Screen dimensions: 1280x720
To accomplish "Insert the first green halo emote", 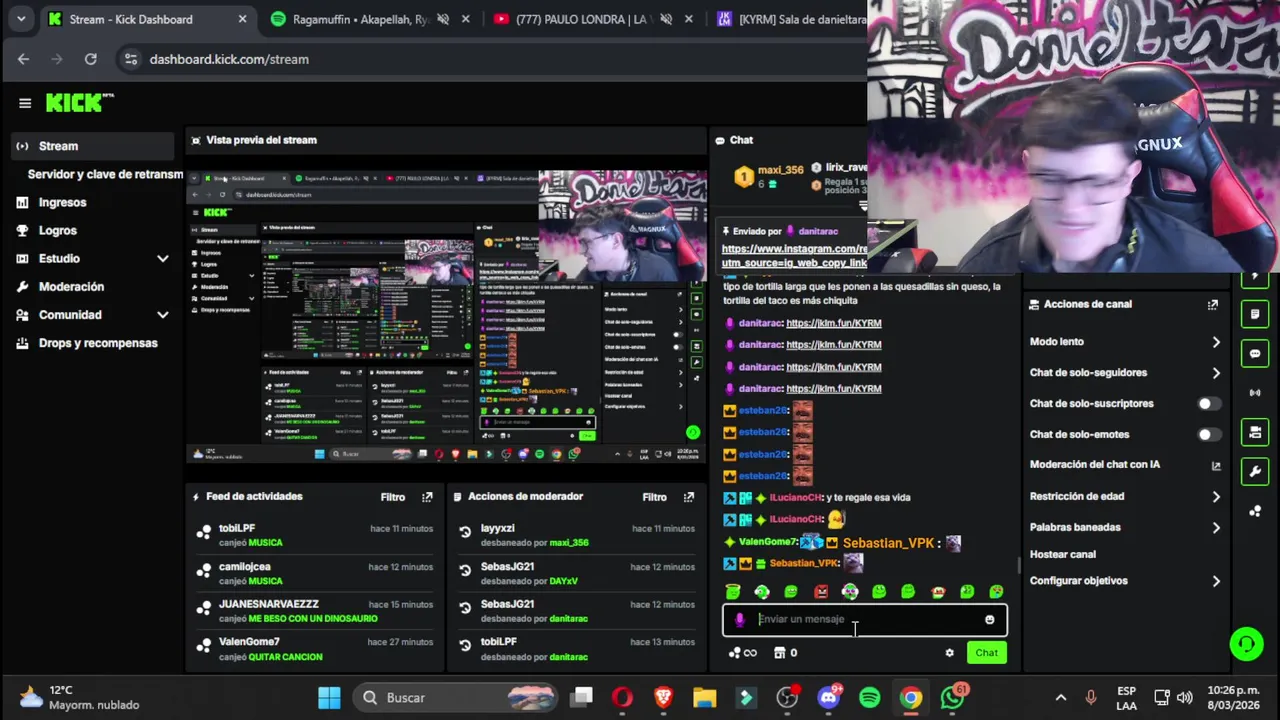I will pos(733,592).
